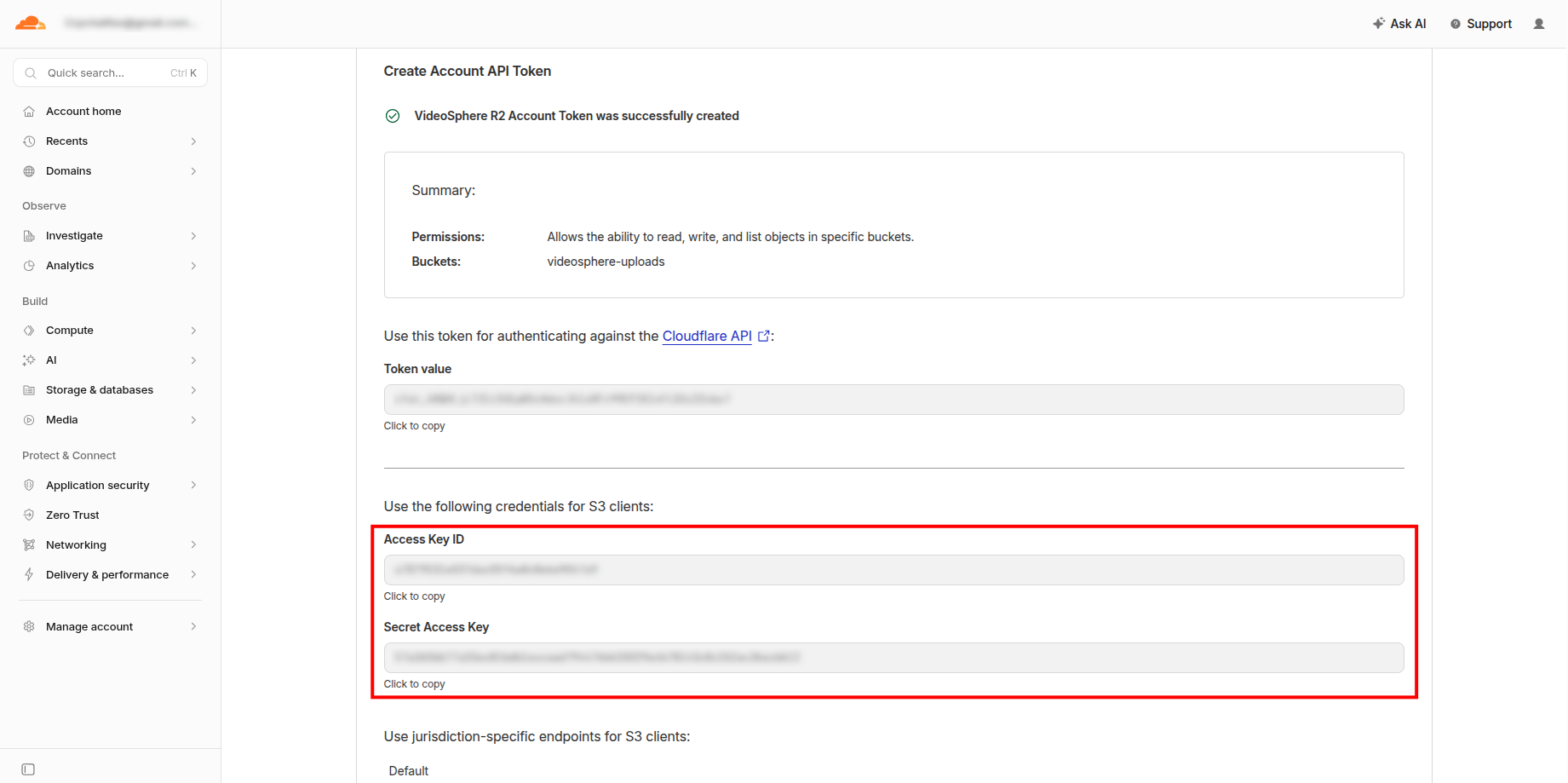Select the Media menu item

[111, 420]
